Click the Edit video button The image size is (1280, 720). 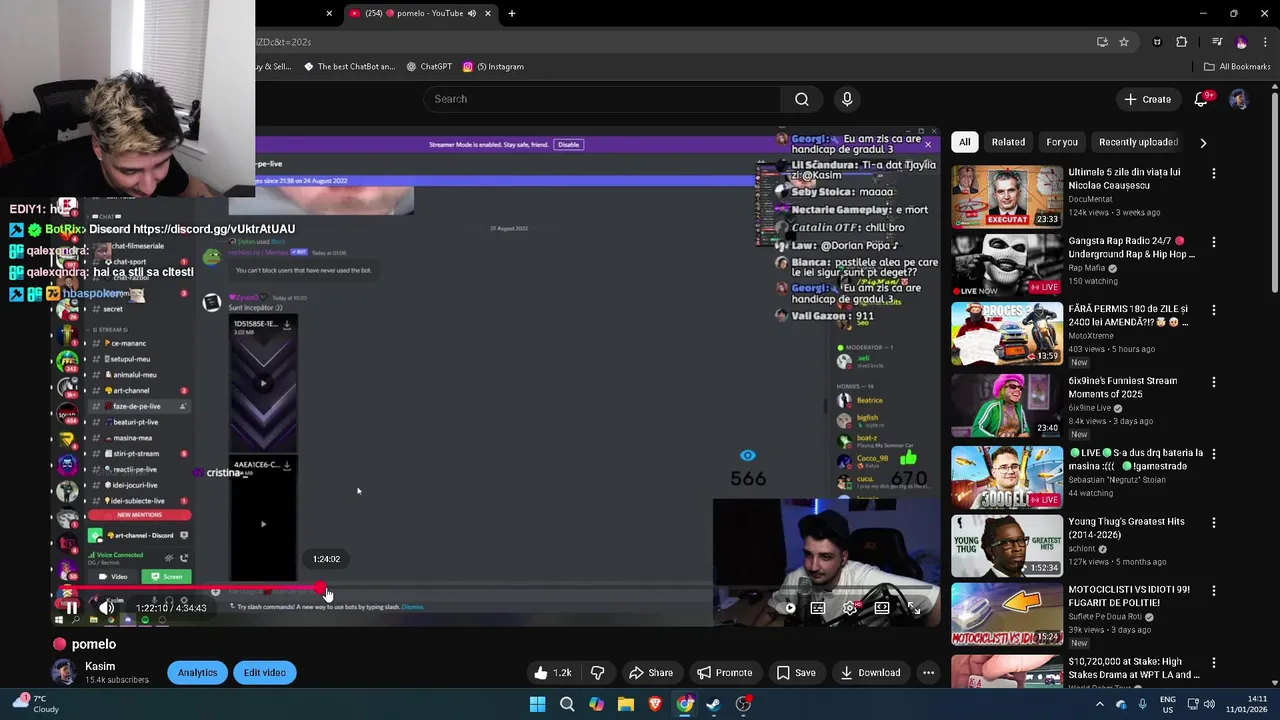point(265,673)
